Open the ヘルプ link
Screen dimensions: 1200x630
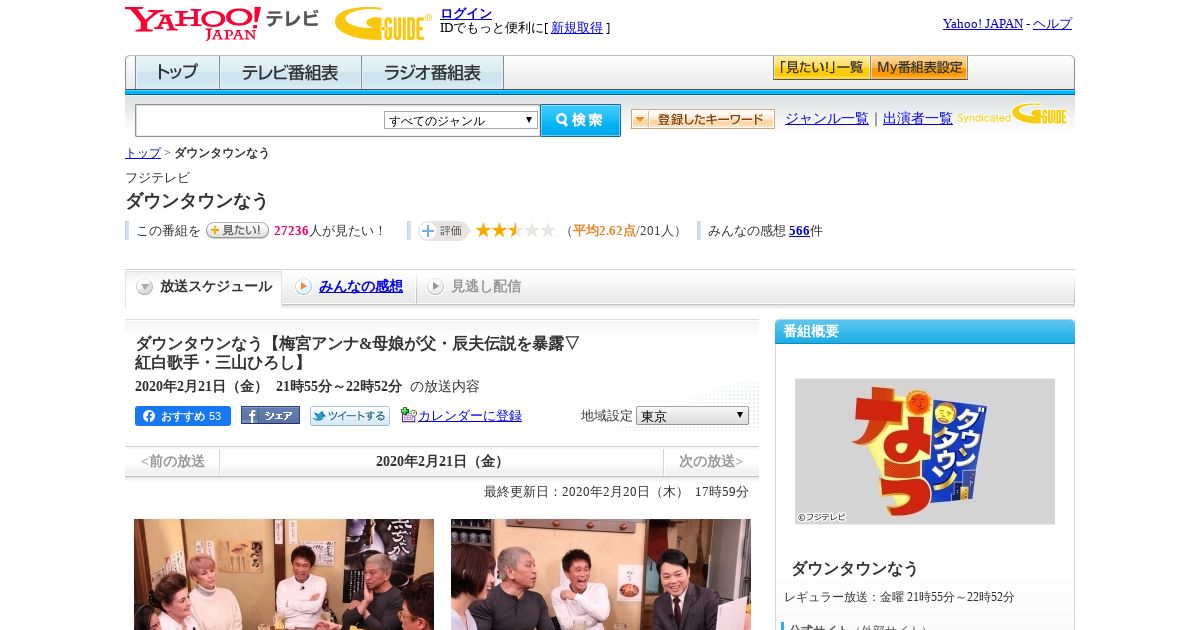pyautogui.click(x=1052, y=23)
